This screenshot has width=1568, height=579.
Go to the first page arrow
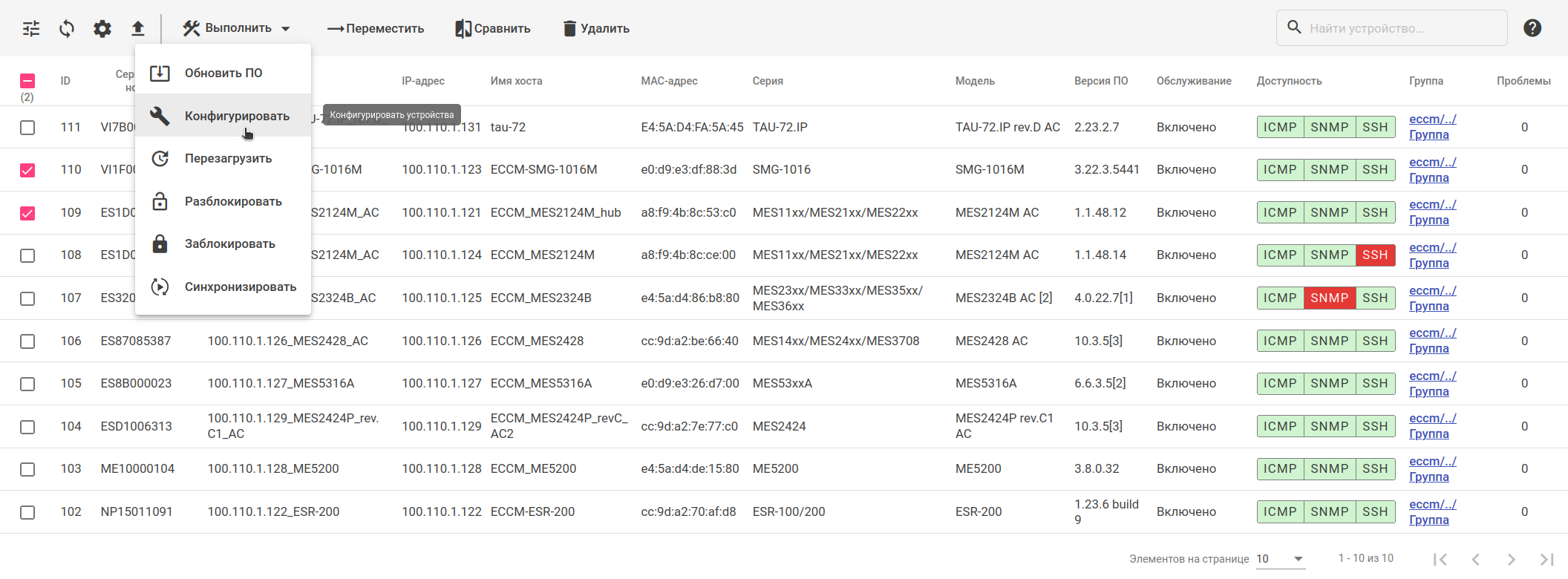[1440, 559]
